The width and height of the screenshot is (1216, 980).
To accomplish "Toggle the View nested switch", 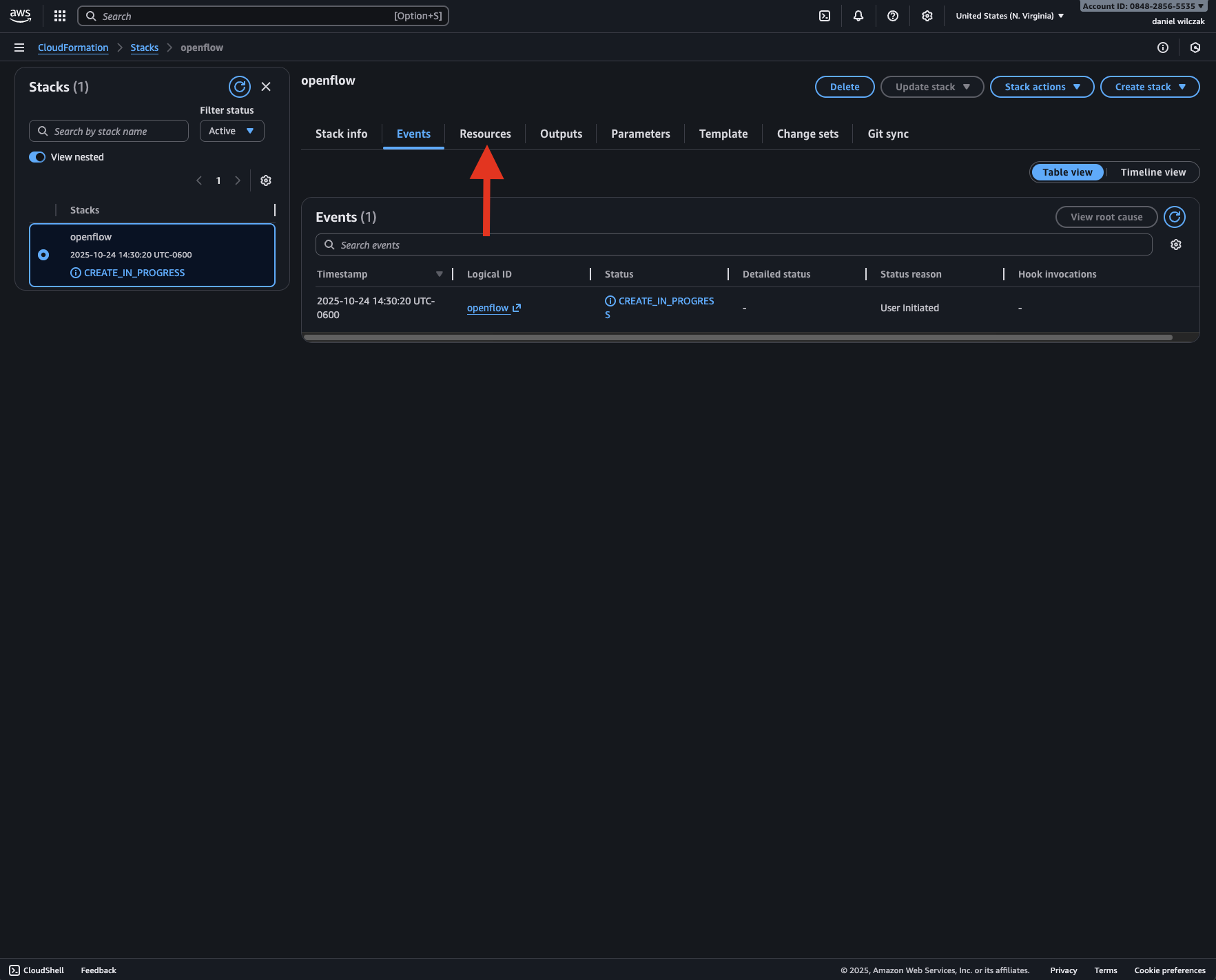I will tap(37, 157).
